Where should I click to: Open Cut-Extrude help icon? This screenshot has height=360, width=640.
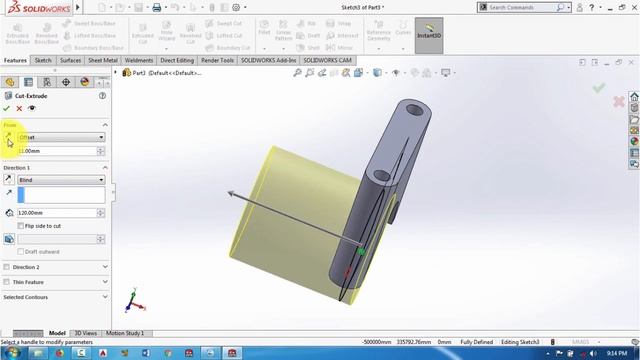pyautogui.click(x=102, y=96)
